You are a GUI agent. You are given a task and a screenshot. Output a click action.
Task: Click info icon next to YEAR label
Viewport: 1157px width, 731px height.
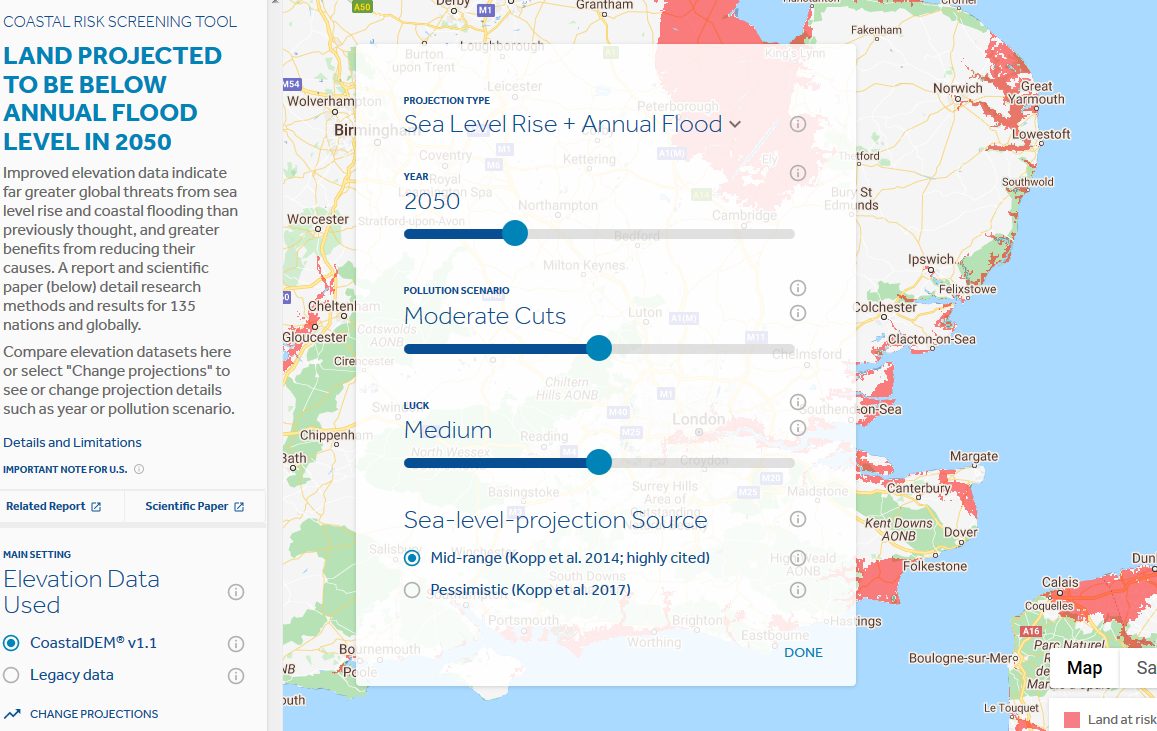[x=798, y=173]
